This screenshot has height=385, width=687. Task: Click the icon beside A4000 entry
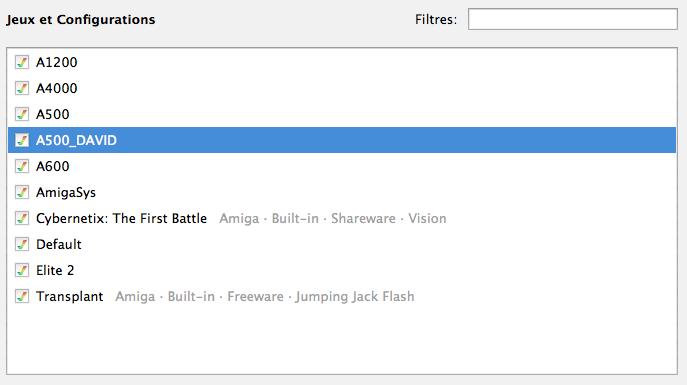click(x=22, y=88)
